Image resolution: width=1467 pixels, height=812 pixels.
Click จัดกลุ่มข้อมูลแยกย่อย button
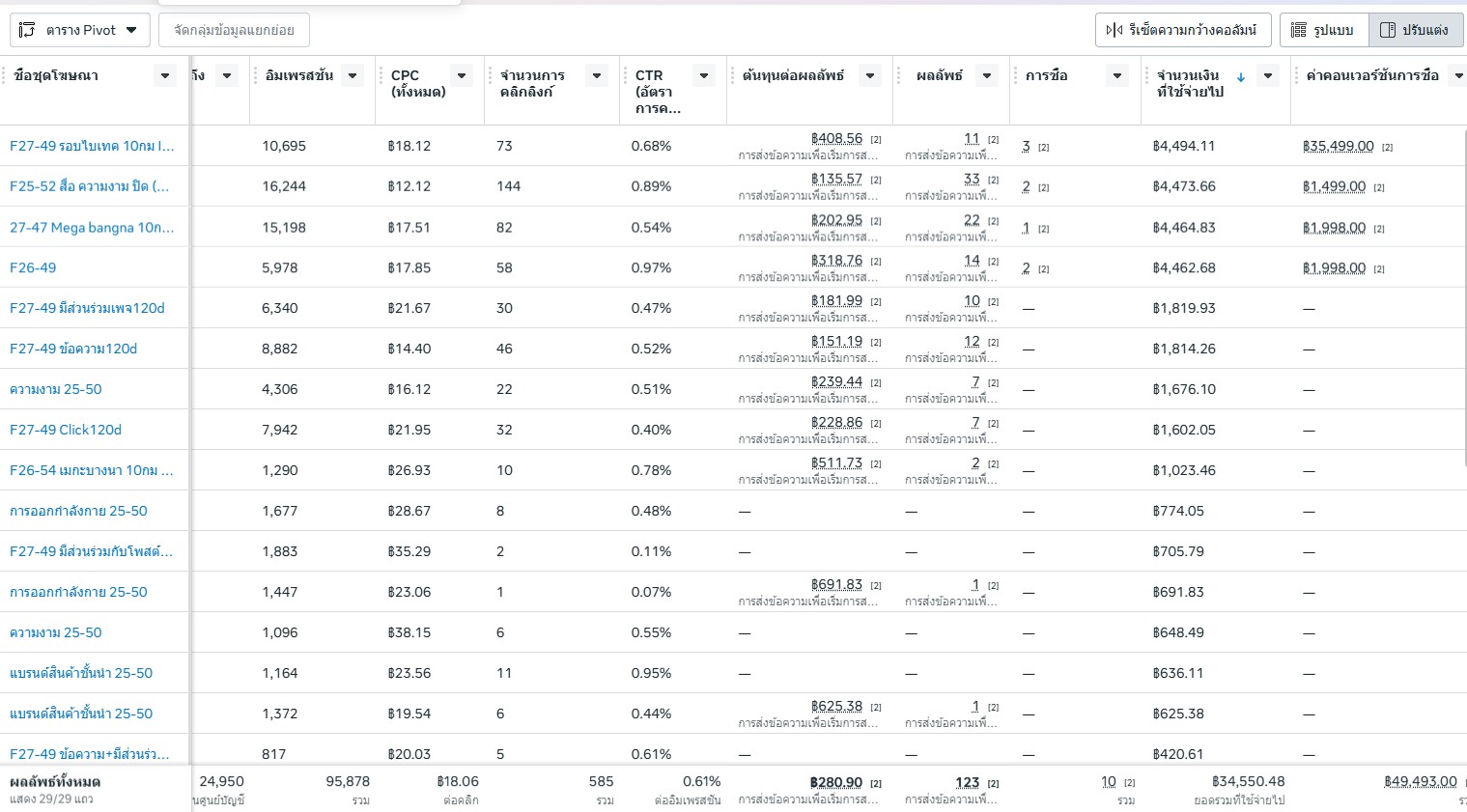point(234,30)
